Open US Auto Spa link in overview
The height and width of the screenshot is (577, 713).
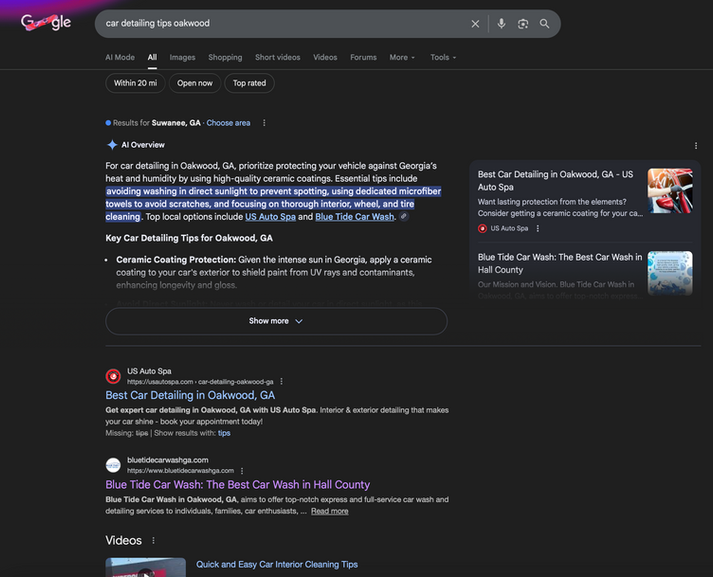pyautogui.click(x=271, y=217)
